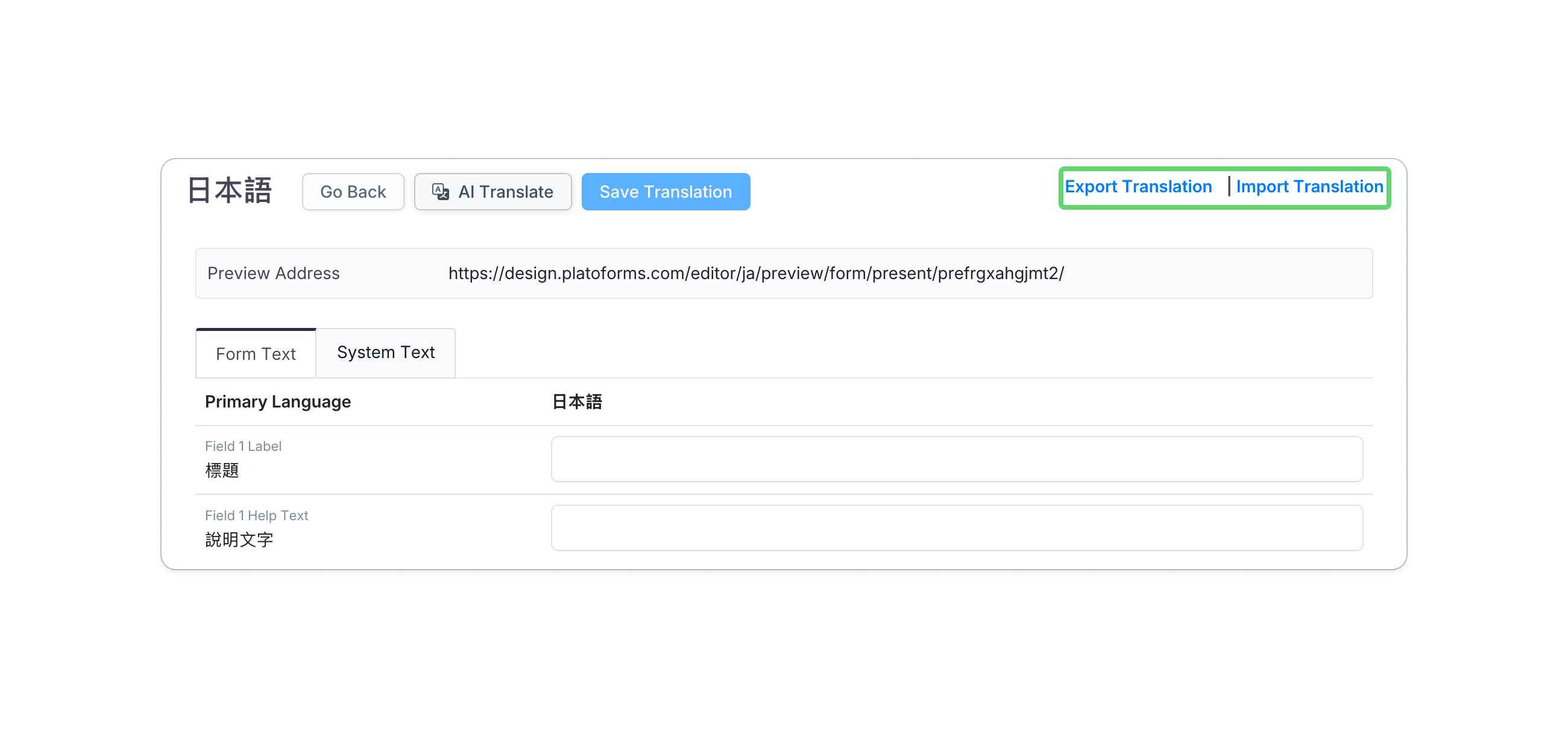The height and width of the screenshot is (733, 1568).
Task: Save the translation with Save Translation
Action: point(666,192)
